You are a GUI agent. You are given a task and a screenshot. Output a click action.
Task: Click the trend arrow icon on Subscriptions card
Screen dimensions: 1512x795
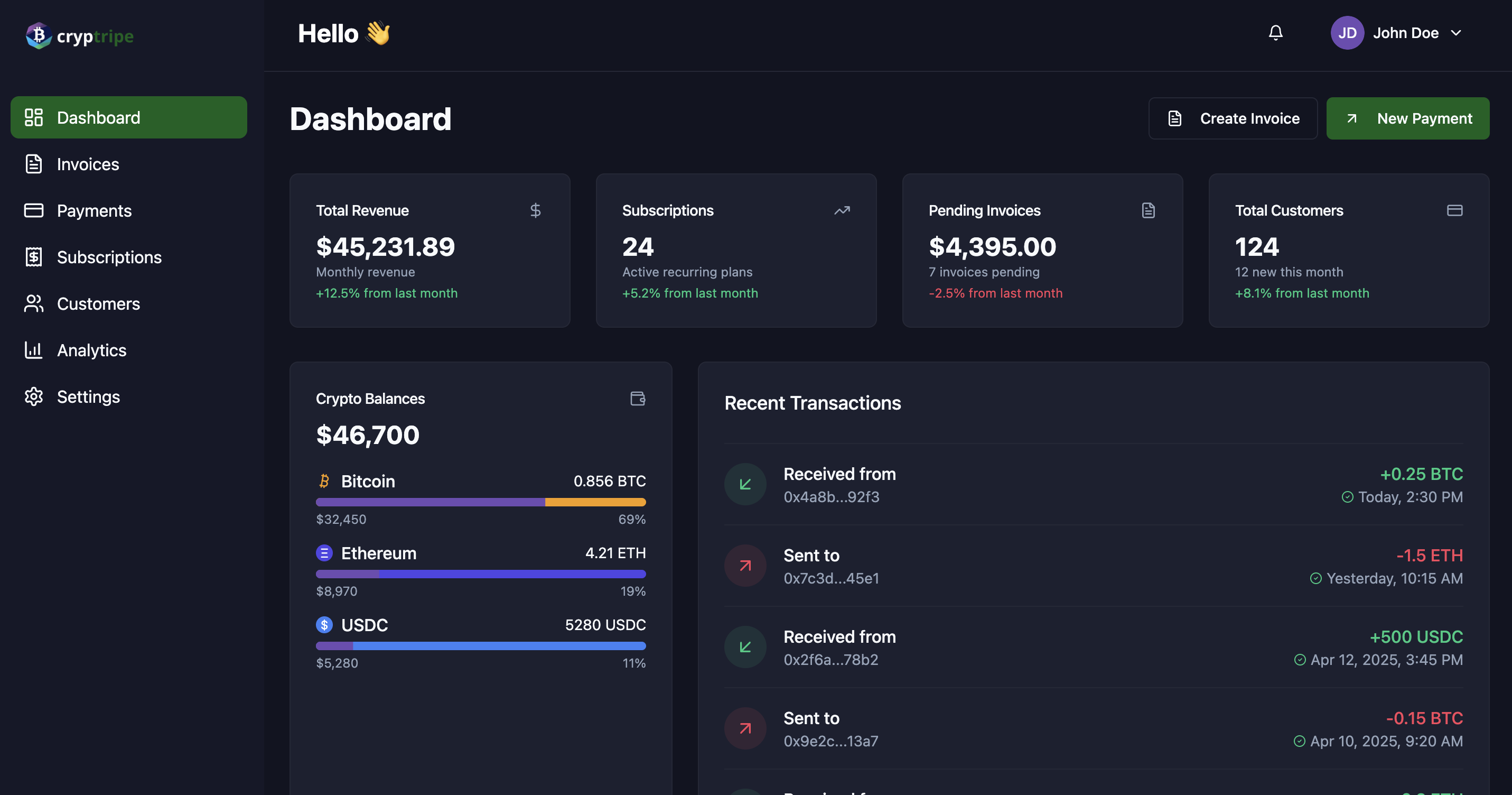tap(842, 210)
